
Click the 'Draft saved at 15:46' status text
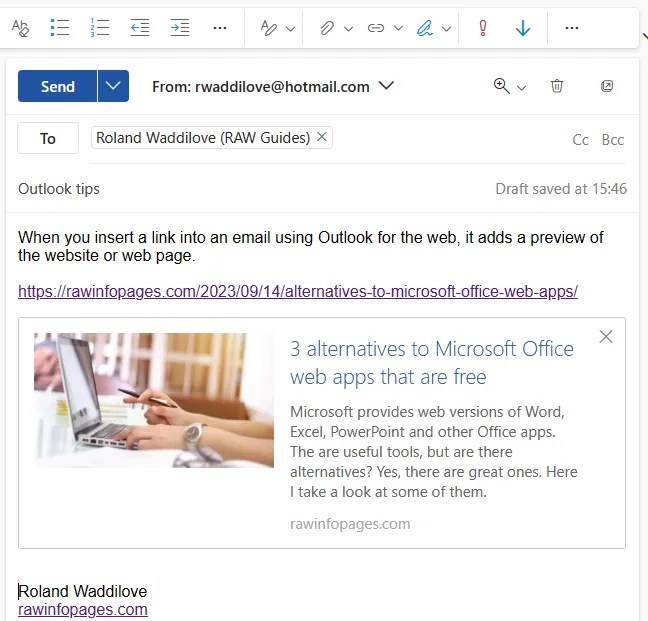click(561, 189)
